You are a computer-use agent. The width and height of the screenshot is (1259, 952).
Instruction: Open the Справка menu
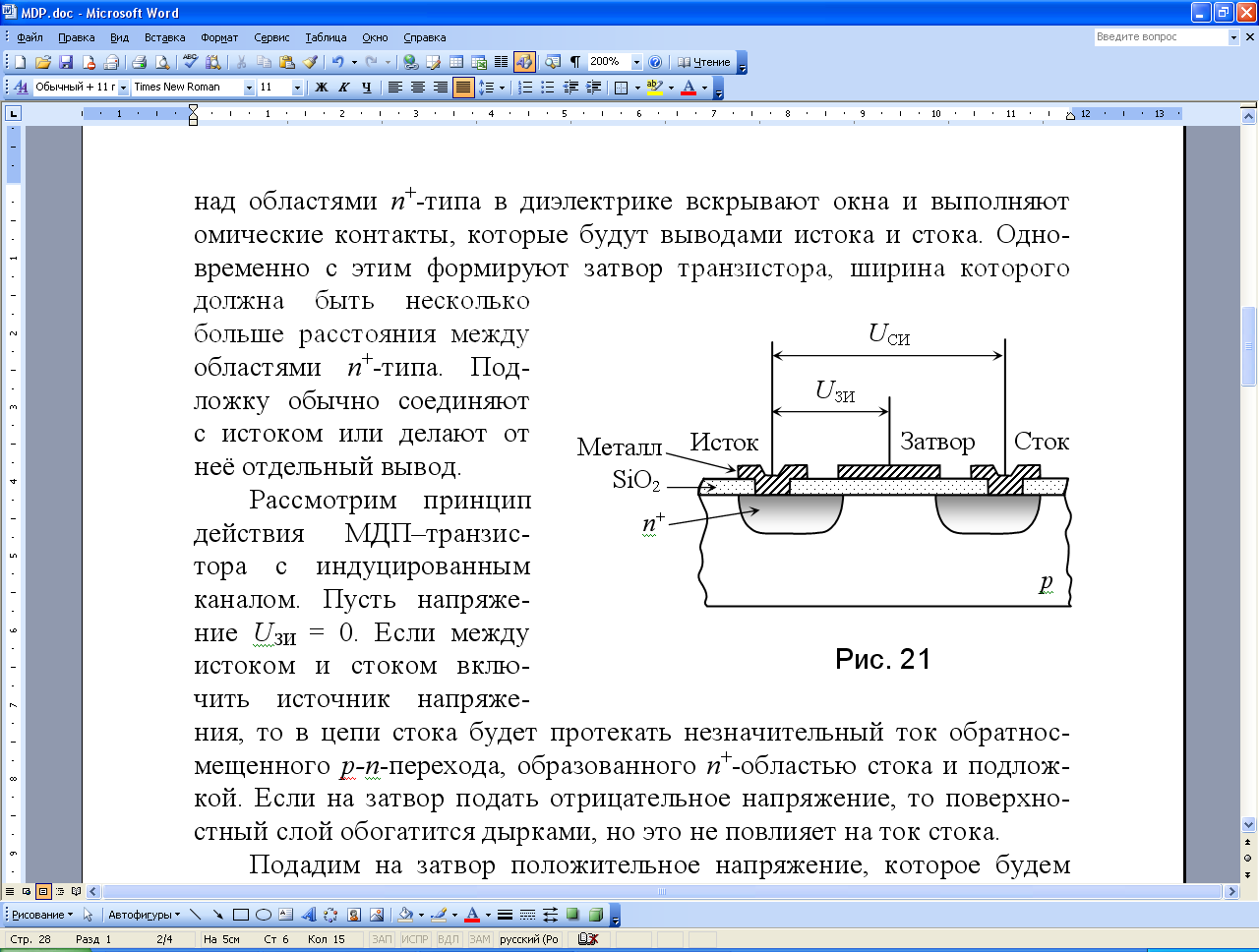point(425,37)
